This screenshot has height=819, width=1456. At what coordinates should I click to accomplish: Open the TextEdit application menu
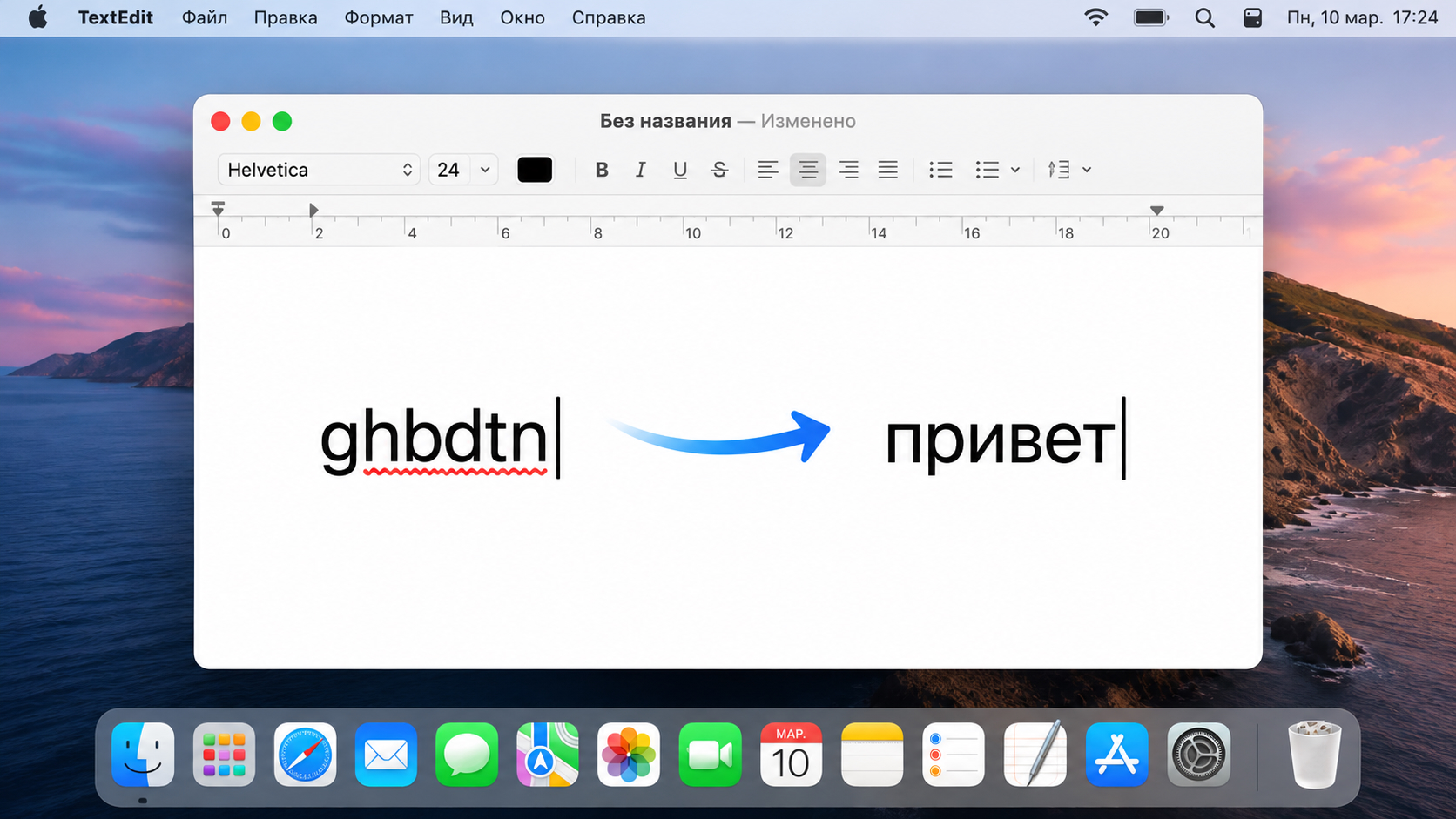pyautogui.click(x=116, y=17)
